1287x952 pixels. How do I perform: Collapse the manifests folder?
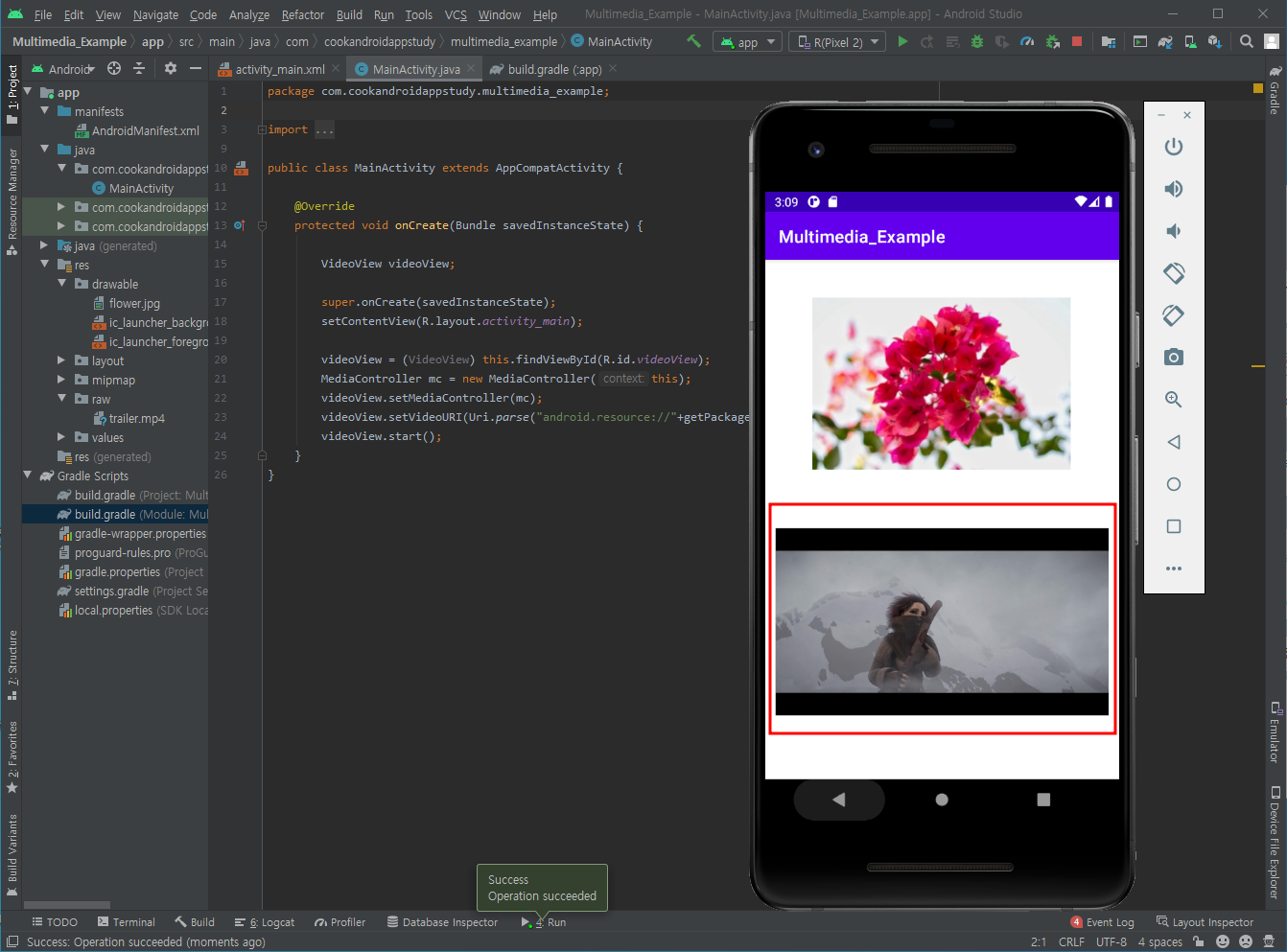[x=44, y=111]
